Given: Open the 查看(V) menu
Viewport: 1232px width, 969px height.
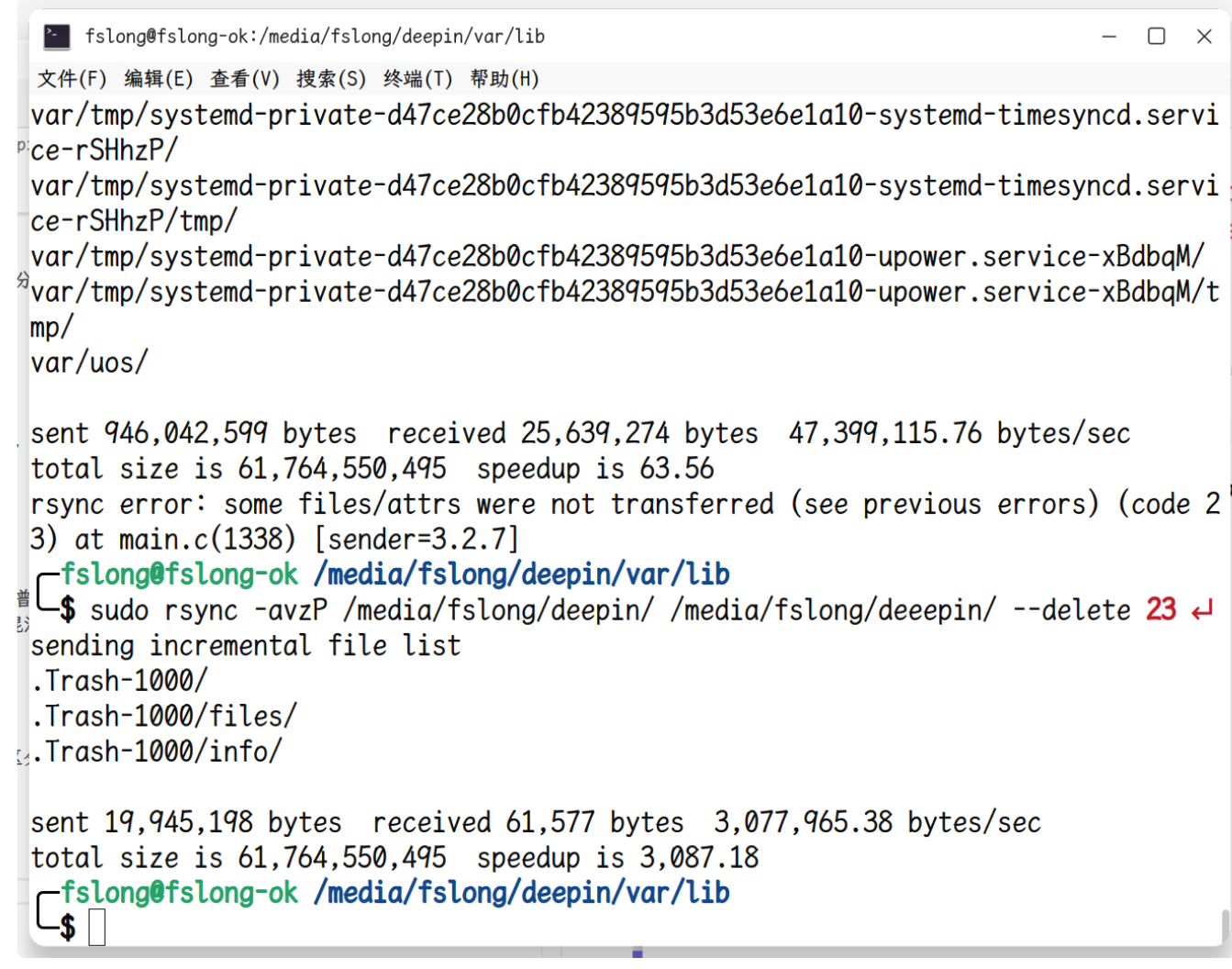Looking at the screenshot, I should [245, 79].
